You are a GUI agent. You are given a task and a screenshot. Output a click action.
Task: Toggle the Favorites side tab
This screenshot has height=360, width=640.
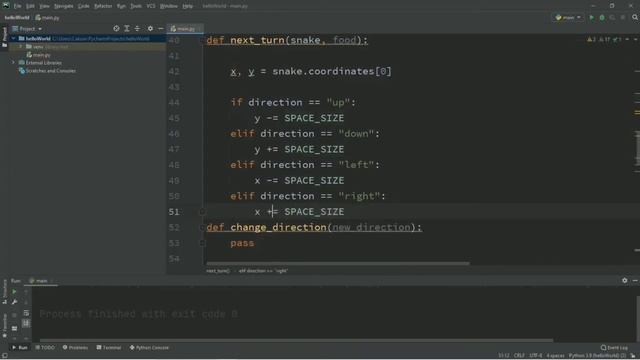tap(4, 325)
